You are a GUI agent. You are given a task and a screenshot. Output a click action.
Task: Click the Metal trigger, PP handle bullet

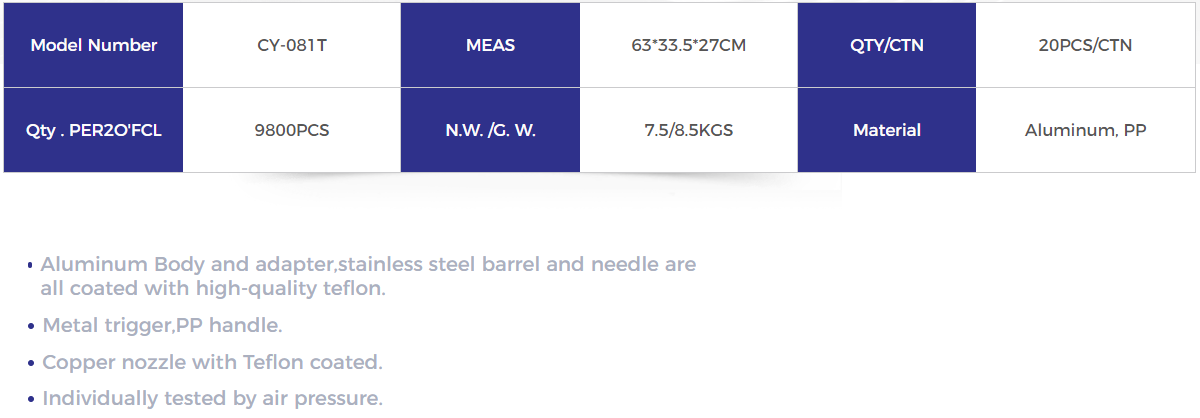point(162,326)
